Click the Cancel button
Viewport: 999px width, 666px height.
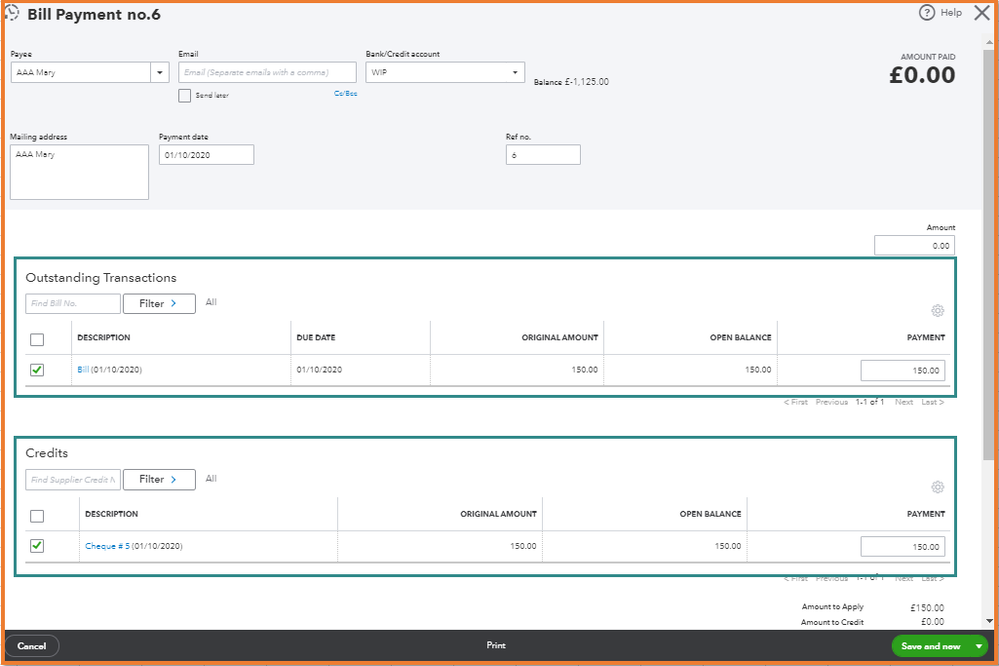point(32,646)
